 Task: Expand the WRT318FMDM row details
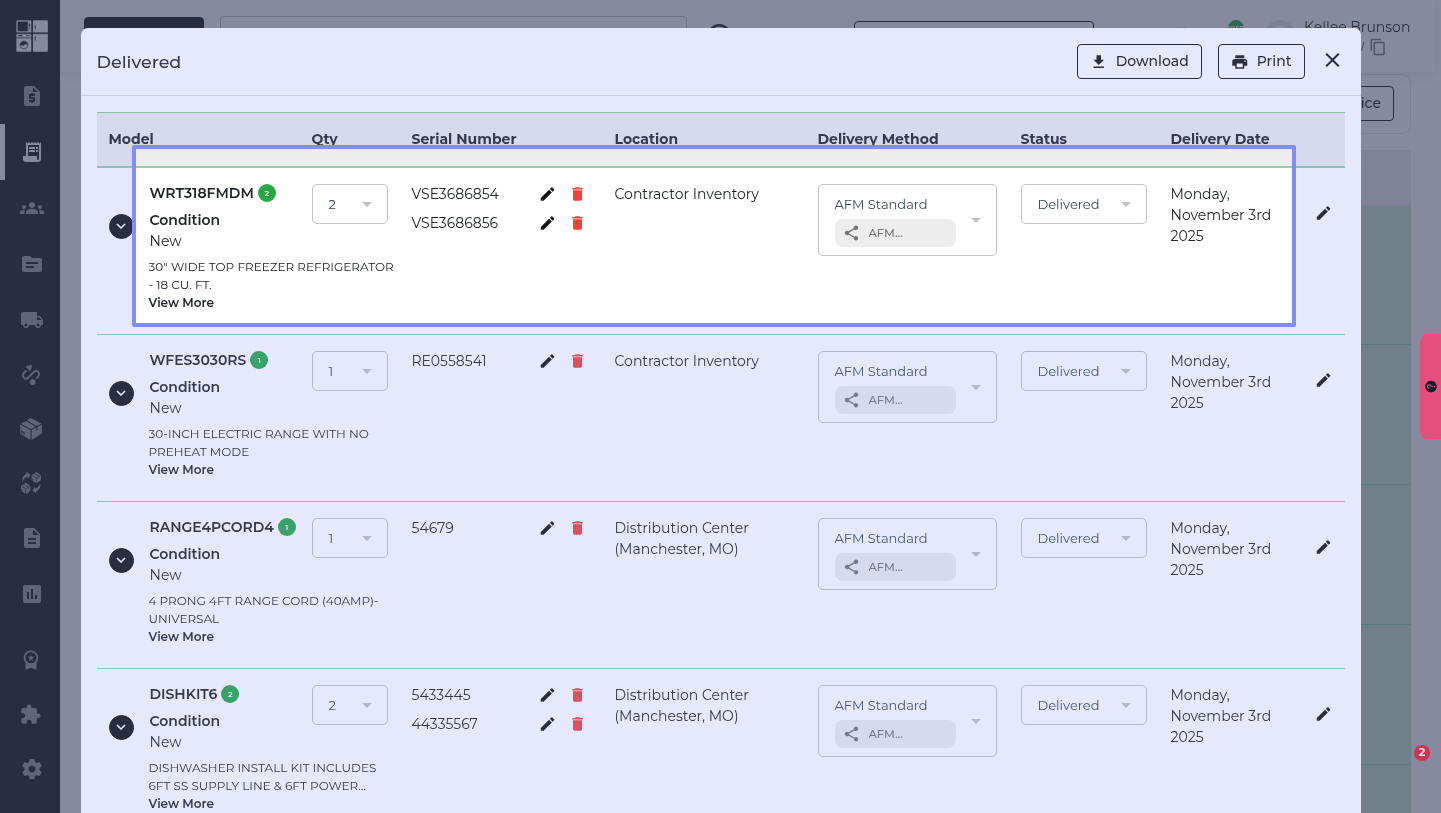click(x=121, y=227)
